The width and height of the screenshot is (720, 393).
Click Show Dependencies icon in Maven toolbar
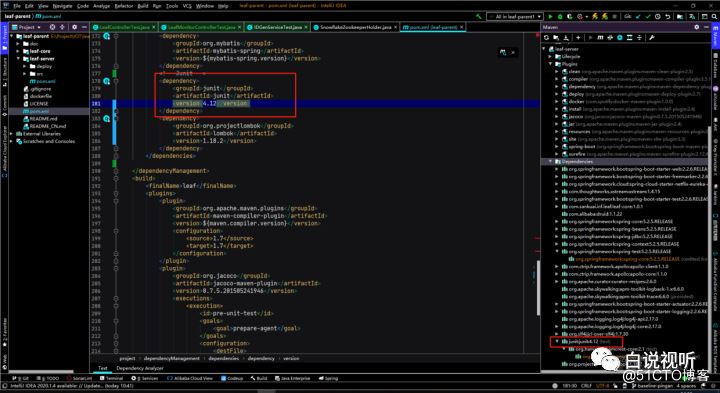[x=630, y=38]
